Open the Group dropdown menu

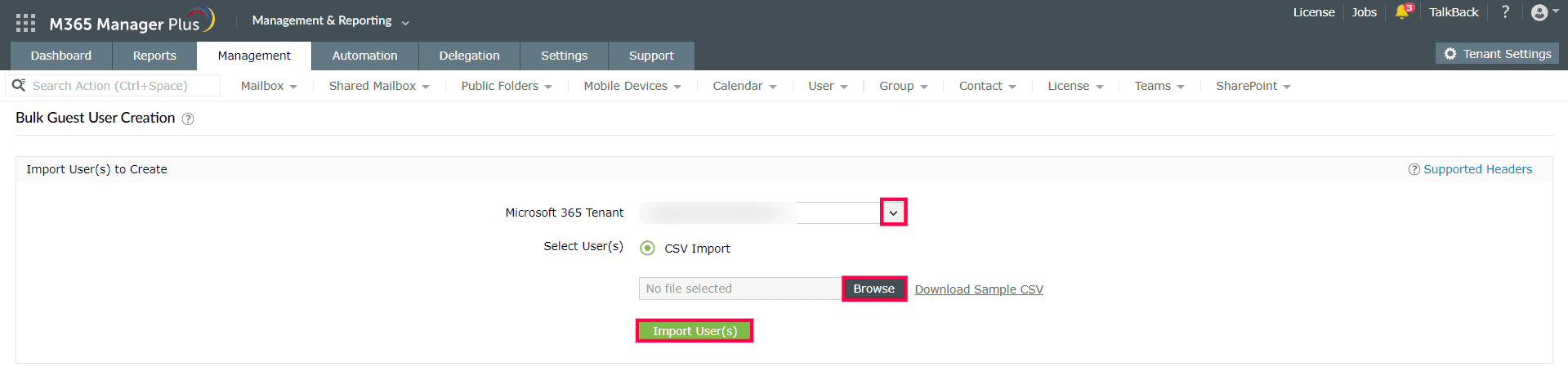click(x=904, y=86)
